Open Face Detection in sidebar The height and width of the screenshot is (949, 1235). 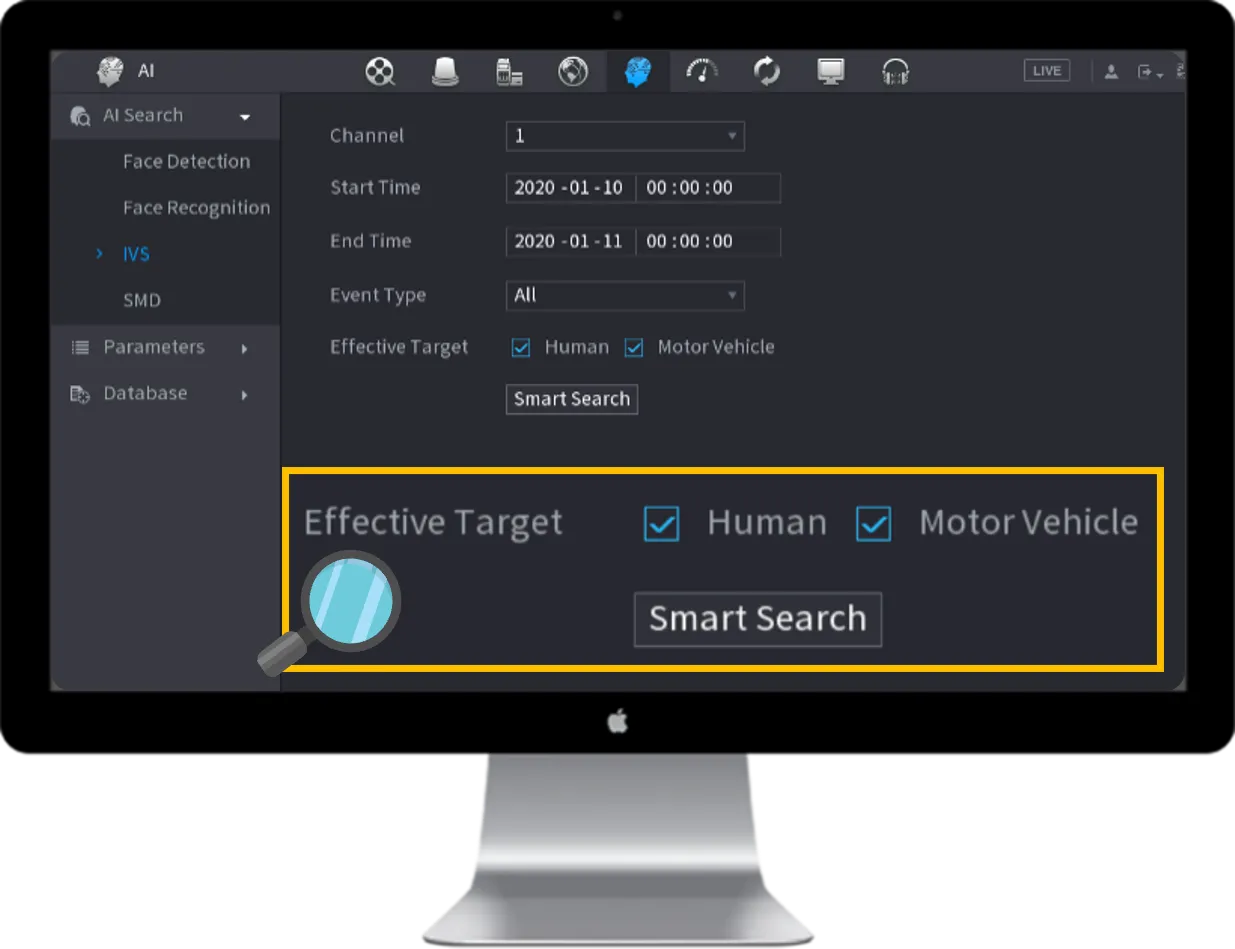point(186,161)
